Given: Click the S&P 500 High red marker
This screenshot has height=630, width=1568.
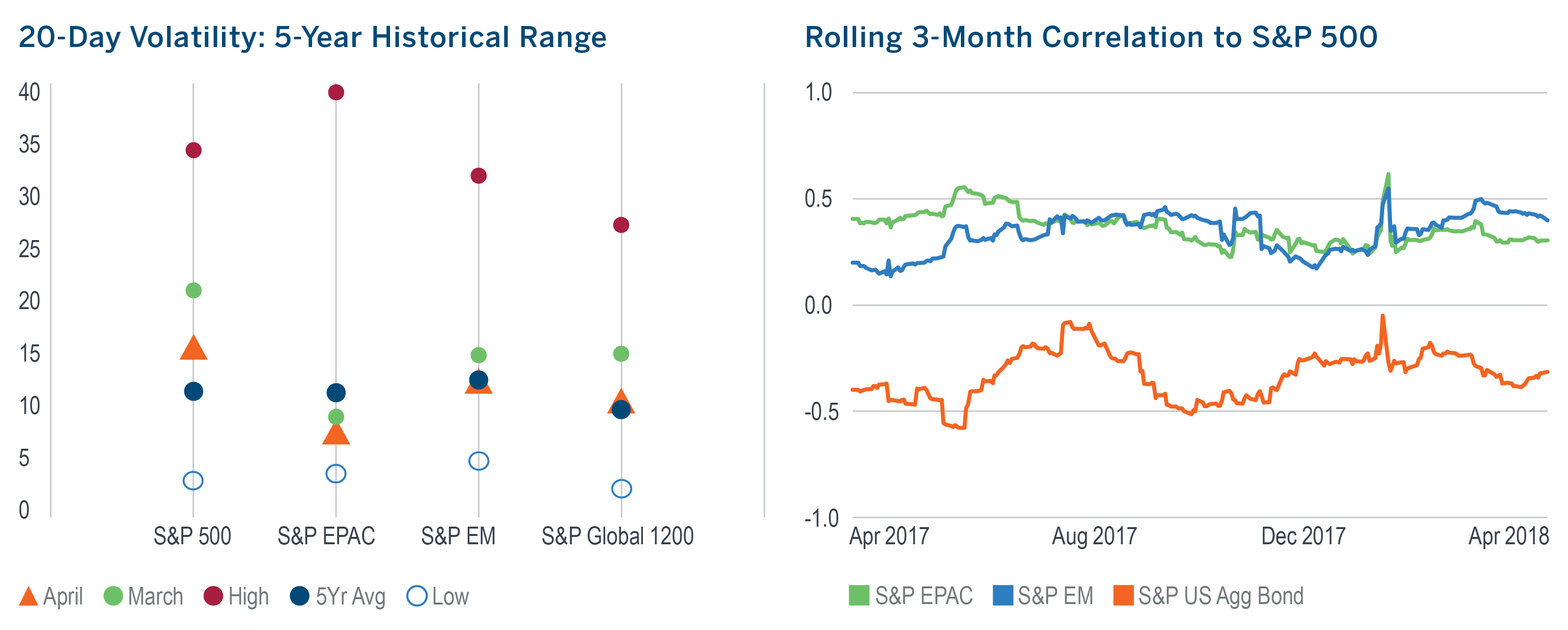Looking at the screenshot, I should [x=193, y=150].
